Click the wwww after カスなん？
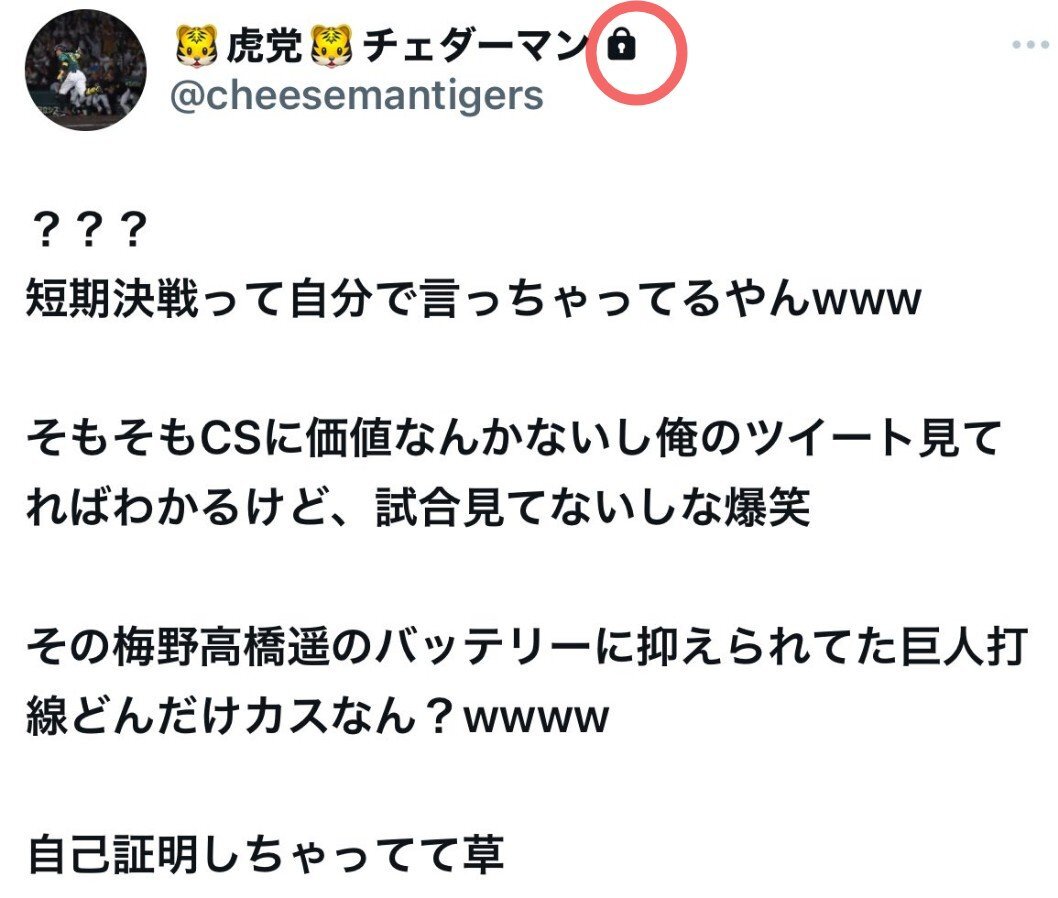The width and height of the screenshot is (1058, 898). pyautogui.click(x=537, y=718)
